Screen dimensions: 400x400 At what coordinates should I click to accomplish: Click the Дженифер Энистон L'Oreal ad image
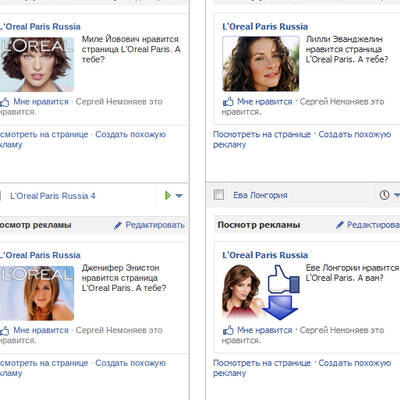37,293
